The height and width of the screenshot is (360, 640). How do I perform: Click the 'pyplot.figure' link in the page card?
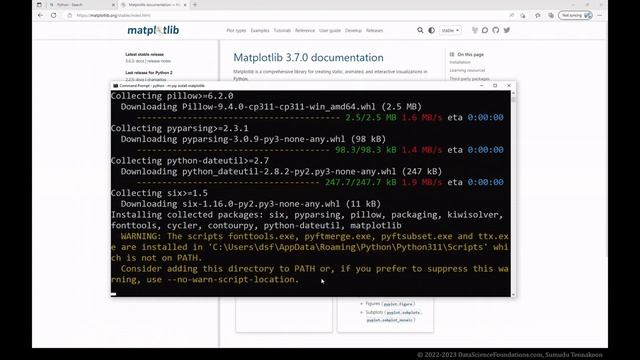pyautogui.click(x=398, y=304)
